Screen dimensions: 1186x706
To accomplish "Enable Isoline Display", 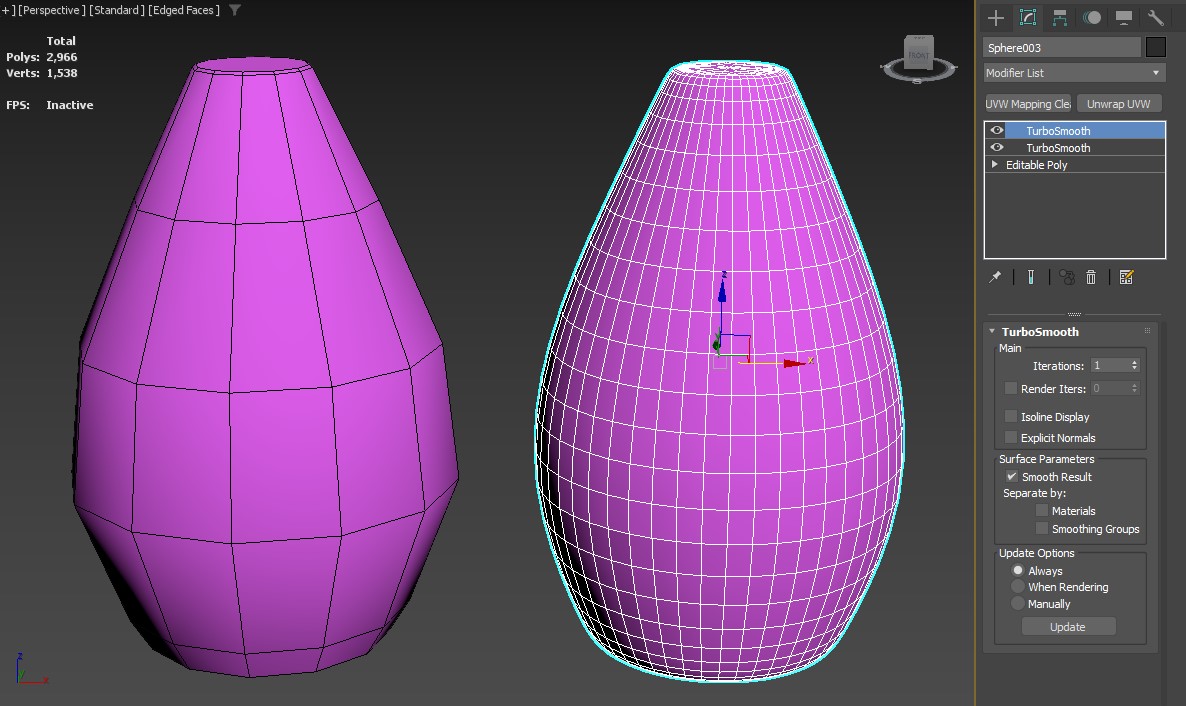I will click(1010, 417).
